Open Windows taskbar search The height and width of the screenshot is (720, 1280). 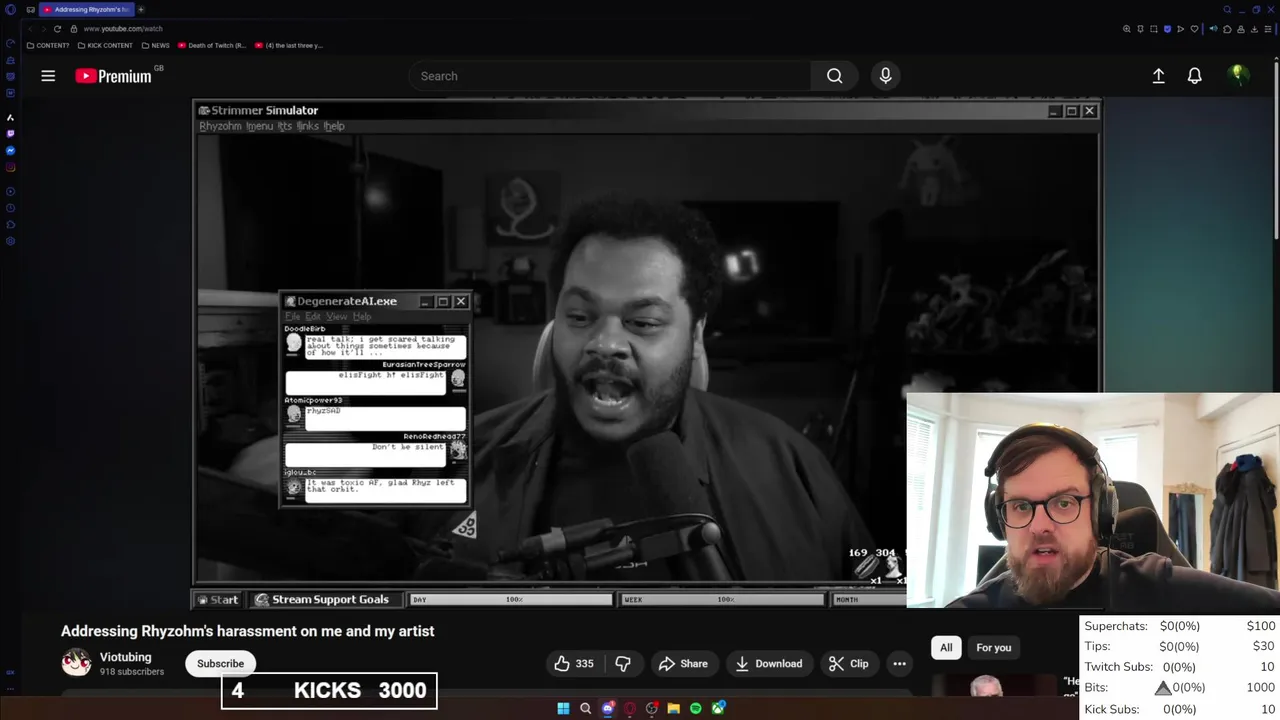585,708
